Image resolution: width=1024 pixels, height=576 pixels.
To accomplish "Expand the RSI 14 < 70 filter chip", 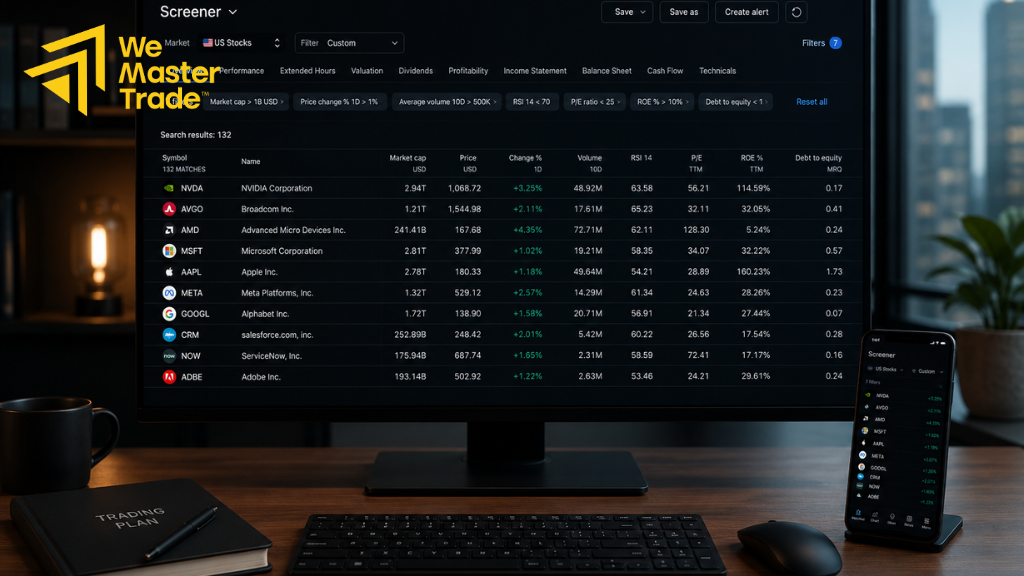I will (532, 102).
